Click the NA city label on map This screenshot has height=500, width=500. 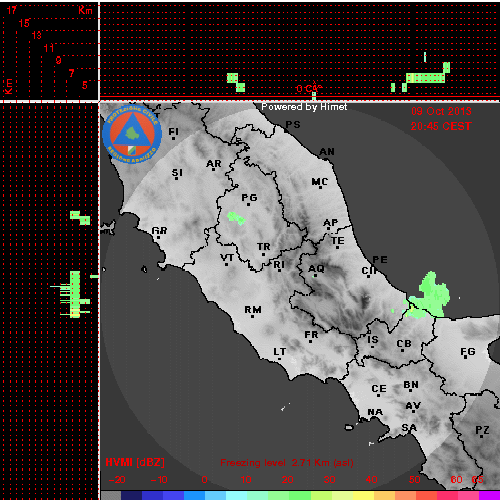(375, 412)
